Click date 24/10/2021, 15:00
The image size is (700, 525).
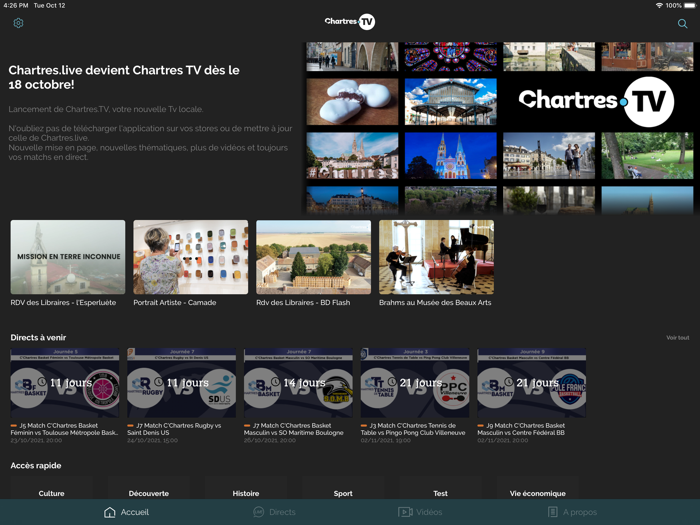click(x=152, y=440)
